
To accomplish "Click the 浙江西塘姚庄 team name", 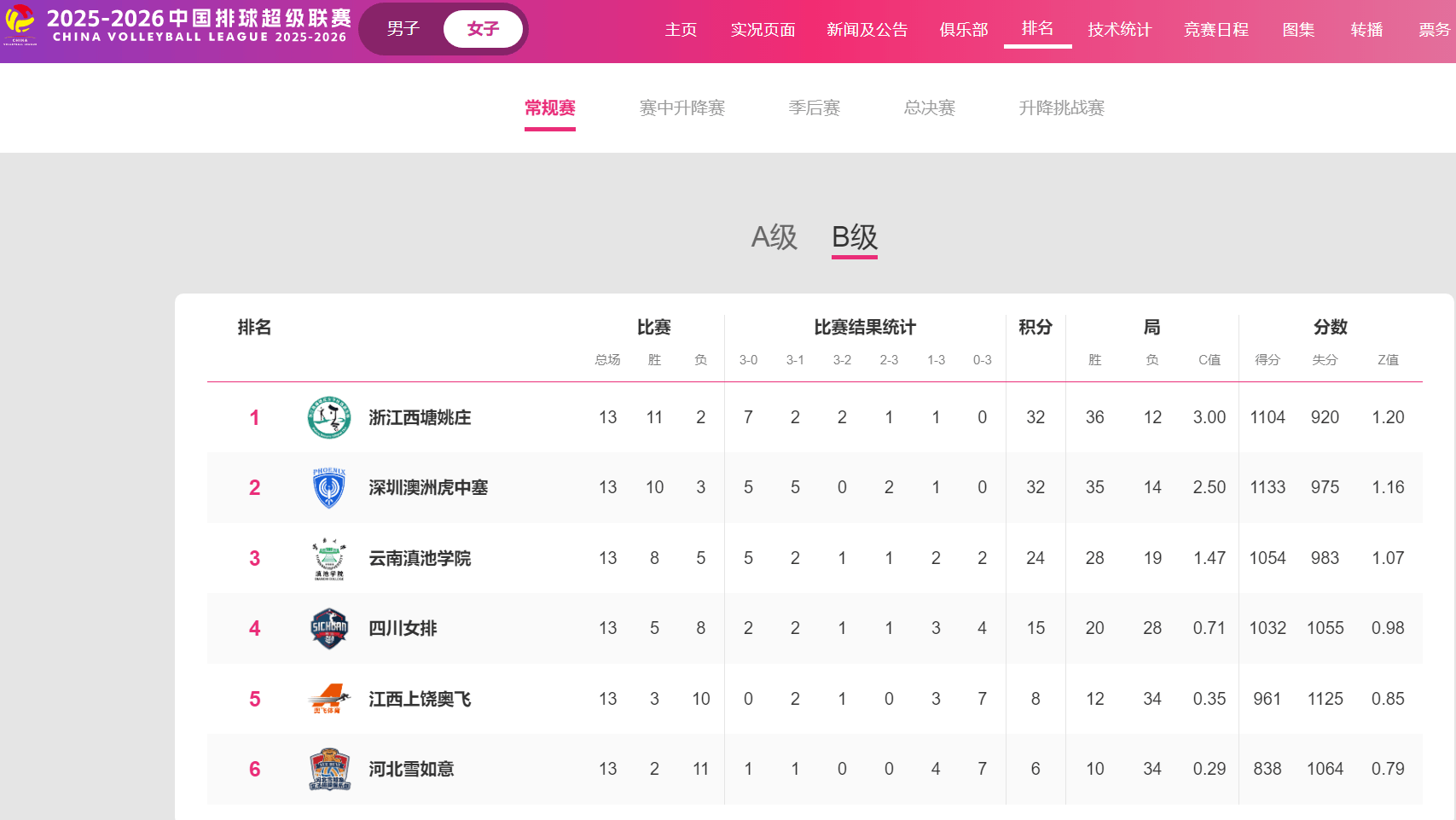I will pyautogui.click(x=420, y=418).
